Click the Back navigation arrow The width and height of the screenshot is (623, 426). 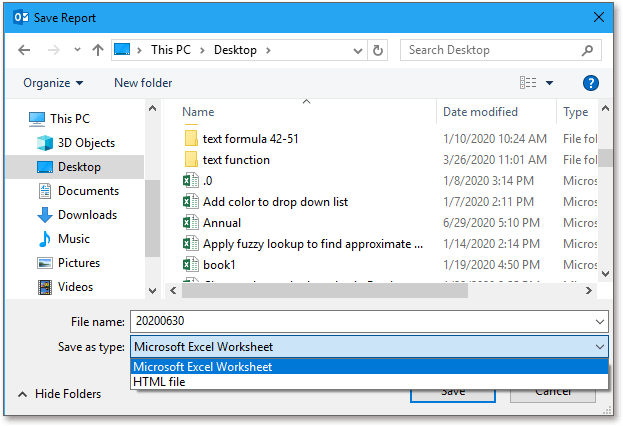point(24,50)
